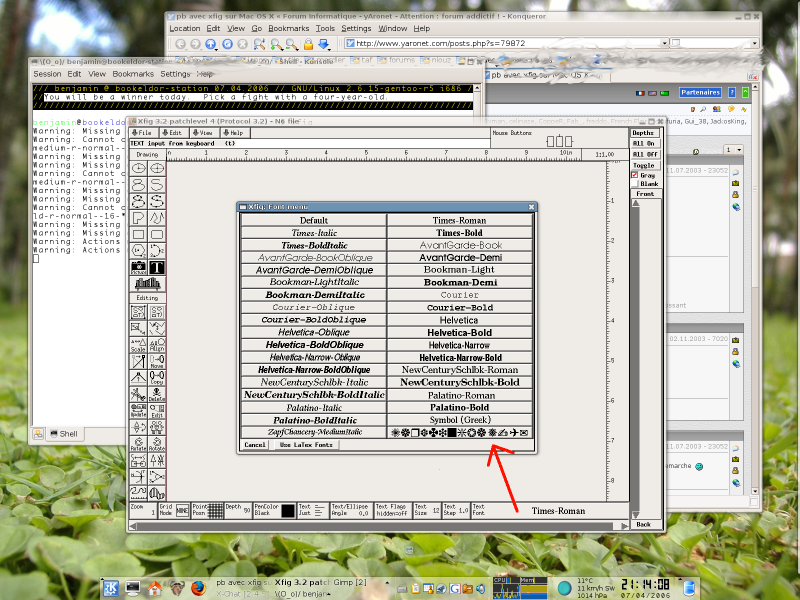This screenshot has height=600, width=800.
Task: Click the Xfig depth panel vertical scrollbar
Action: click(x=636, y=359)
